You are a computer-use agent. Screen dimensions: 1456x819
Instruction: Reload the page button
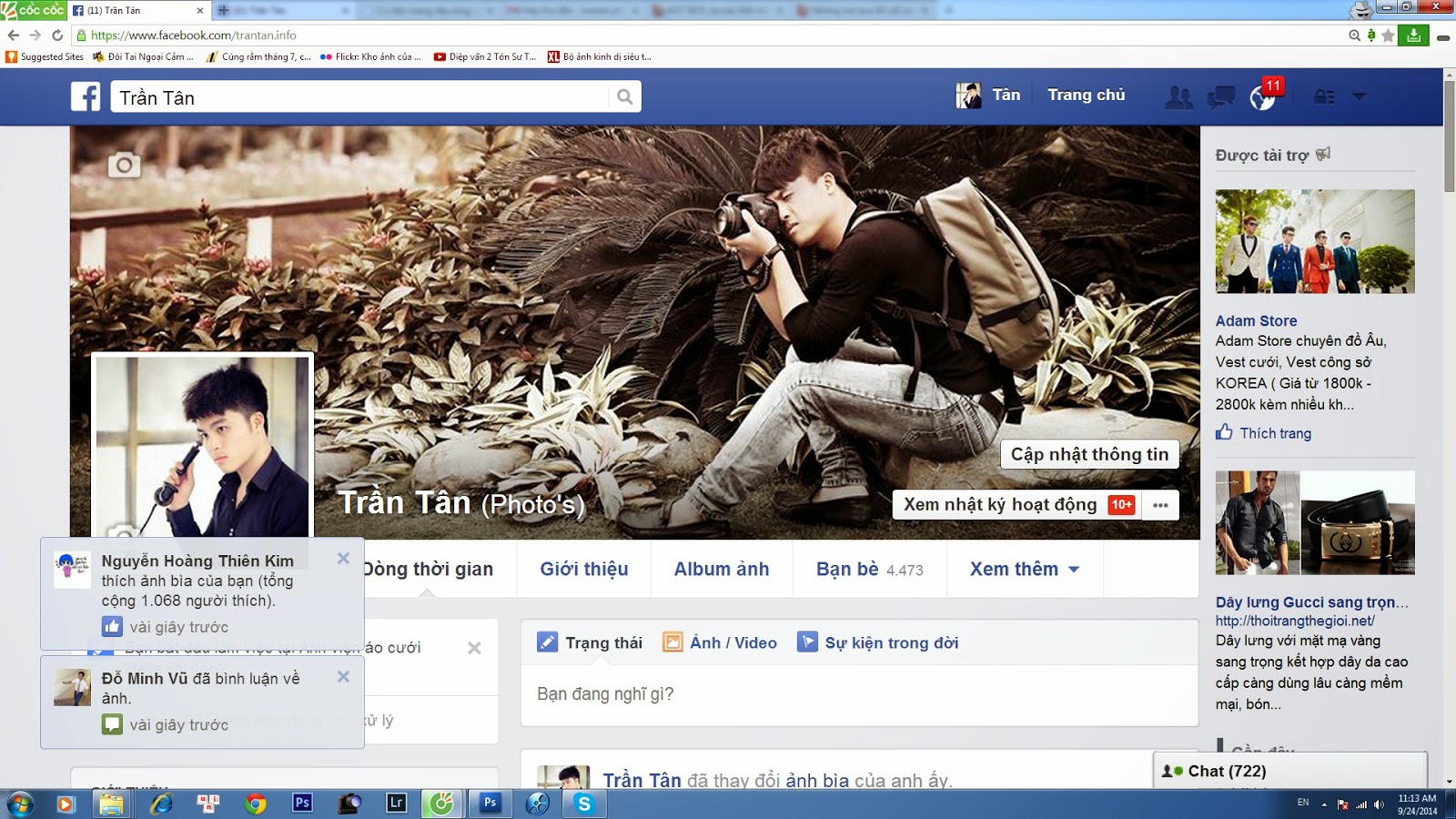pyautogui.click(x=57, y=35)
